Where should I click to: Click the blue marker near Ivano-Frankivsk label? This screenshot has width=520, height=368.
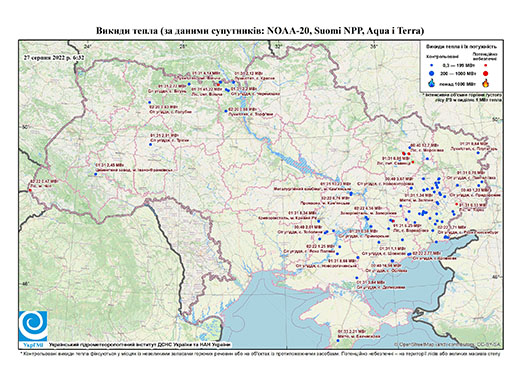point(96,174)
